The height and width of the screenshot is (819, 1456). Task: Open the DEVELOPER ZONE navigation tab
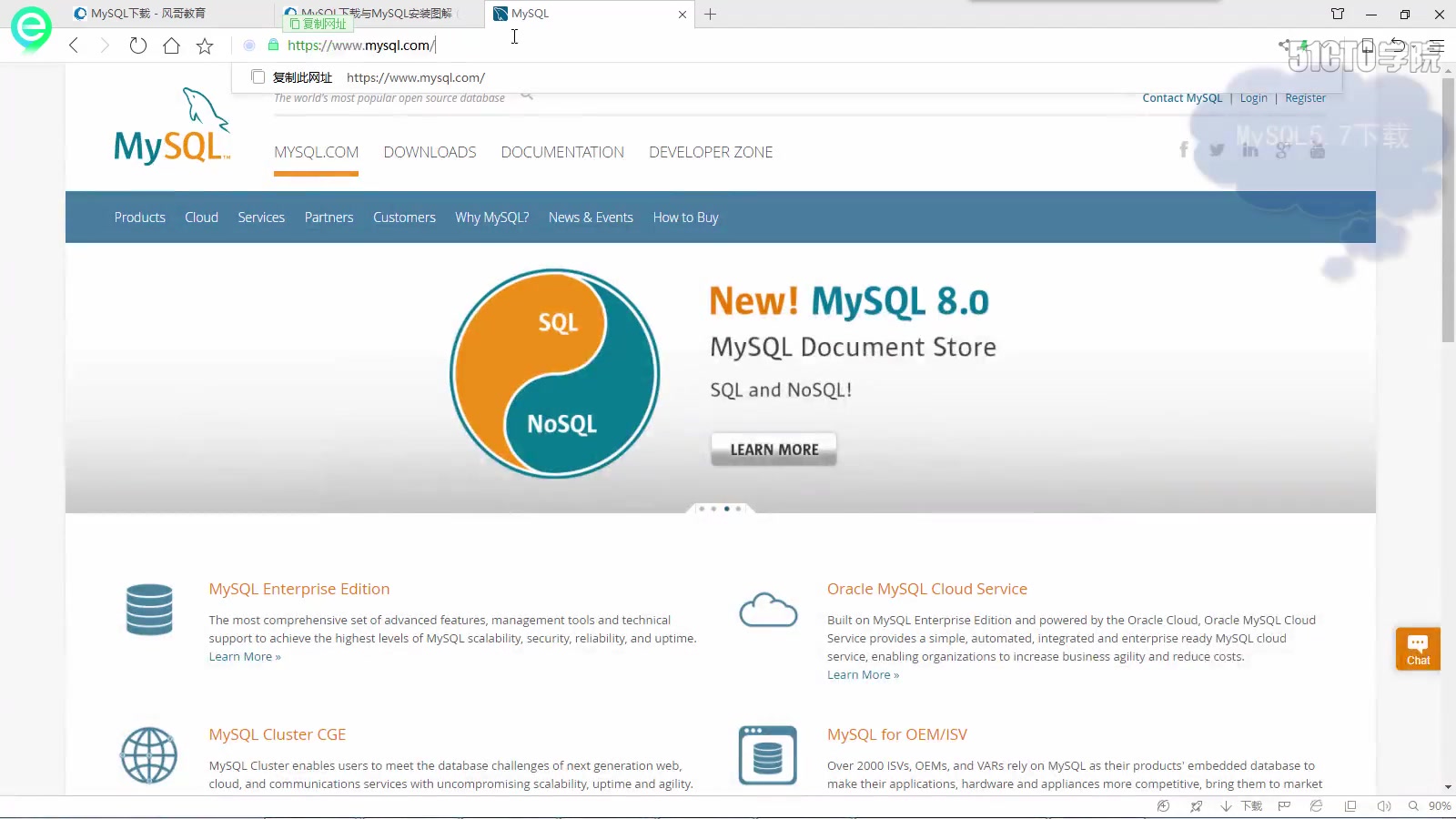point(711,153)
